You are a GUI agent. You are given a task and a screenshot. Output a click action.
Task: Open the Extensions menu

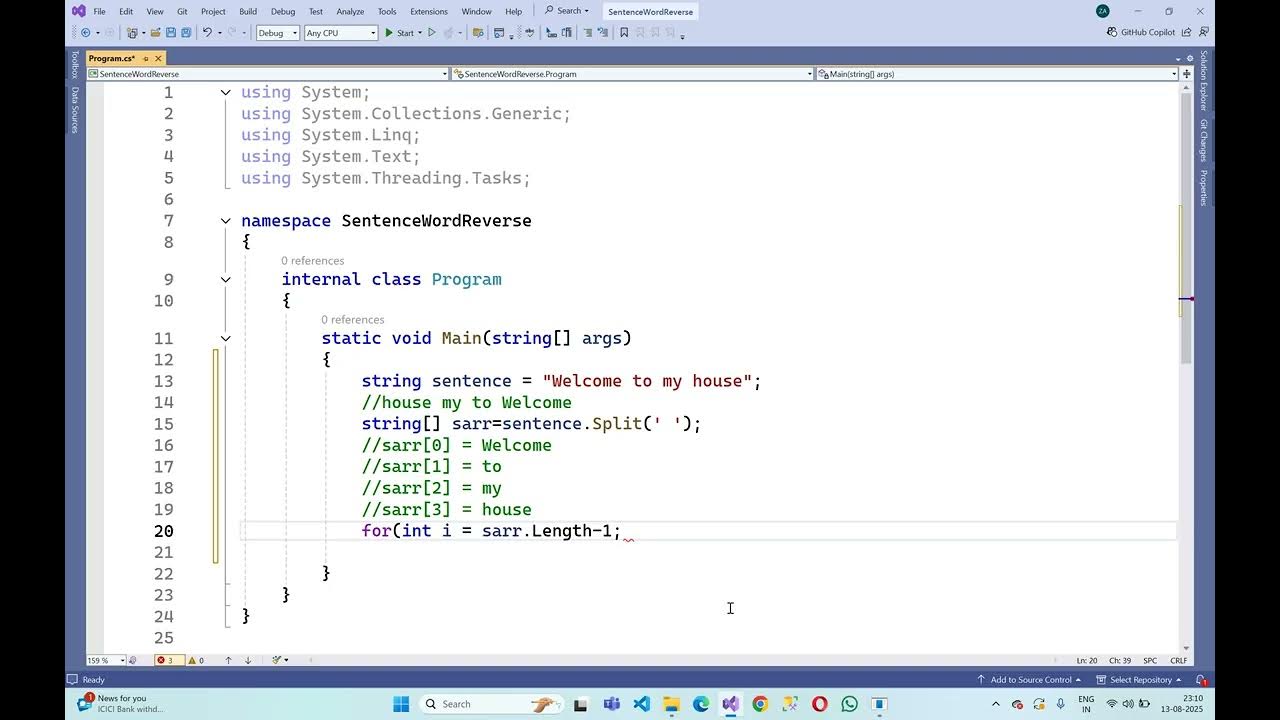click(x=429, y=11)
